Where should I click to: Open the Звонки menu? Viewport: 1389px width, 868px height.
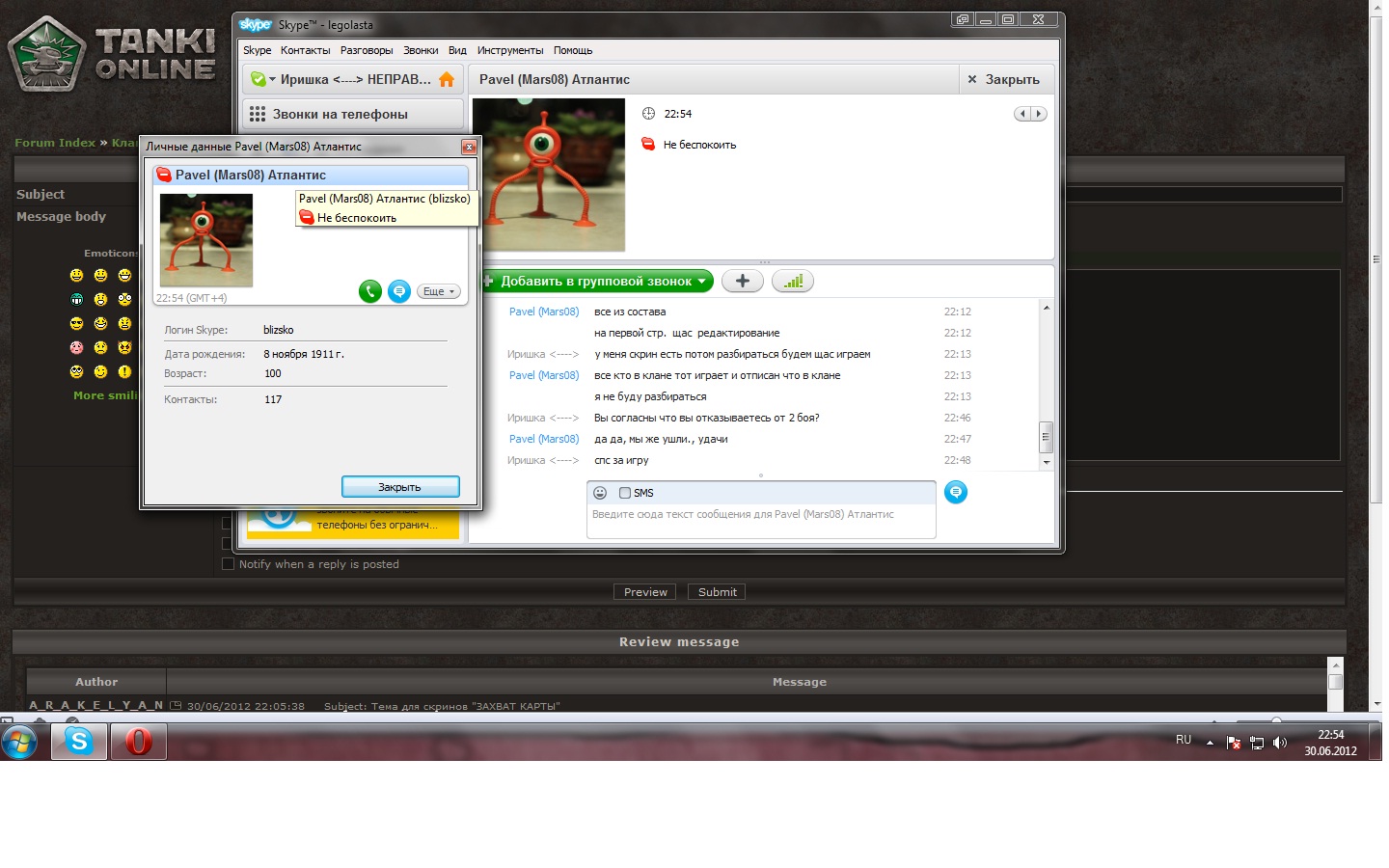pos(421,50)
